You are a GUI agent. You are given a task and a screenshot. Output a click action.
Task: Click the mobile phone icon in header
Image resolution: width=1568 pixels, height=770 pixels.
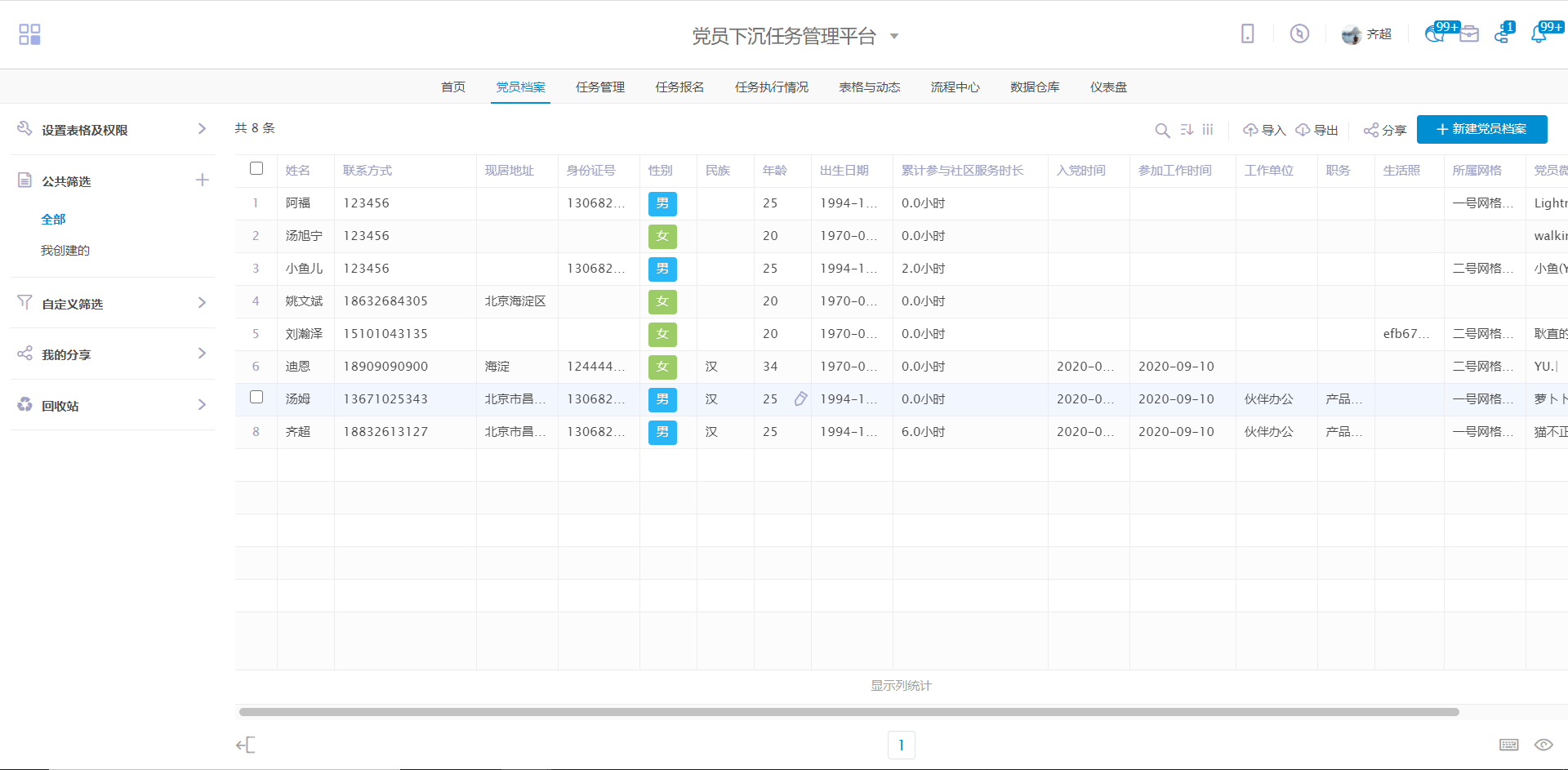coord(1247,33)
